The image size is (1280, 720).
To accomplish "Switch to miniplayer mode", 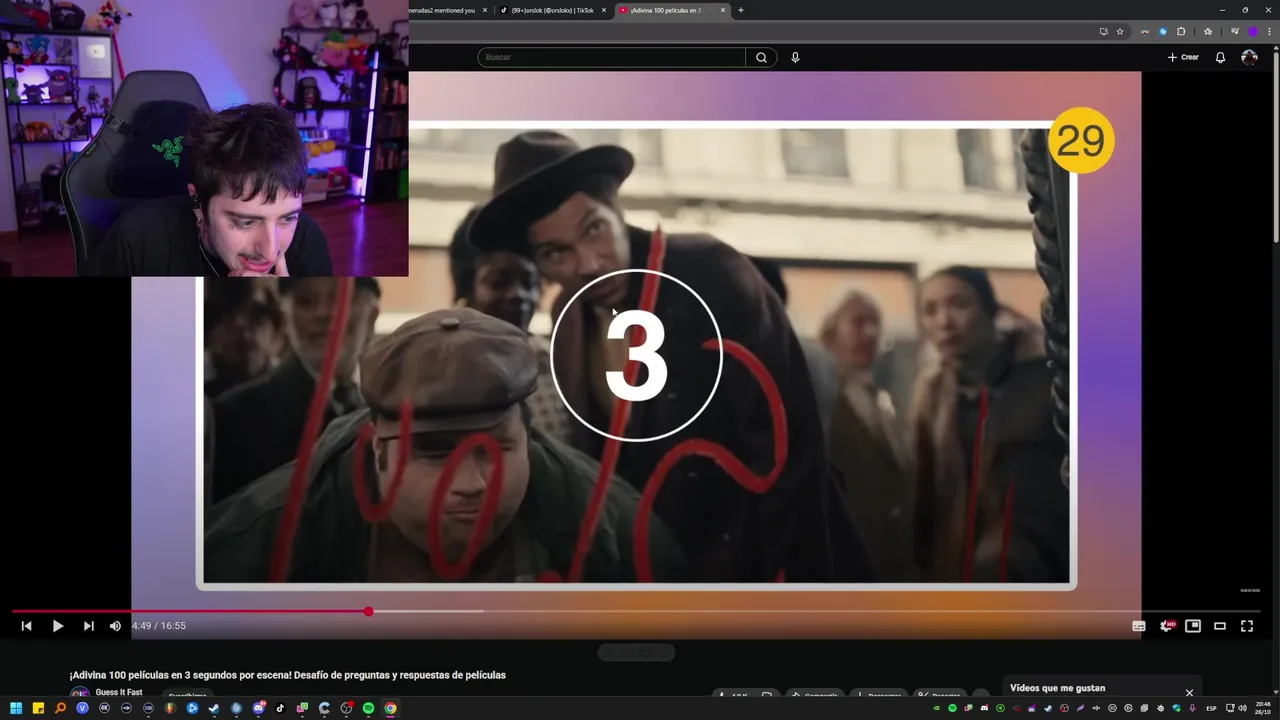I will (x=1193, y=626).
